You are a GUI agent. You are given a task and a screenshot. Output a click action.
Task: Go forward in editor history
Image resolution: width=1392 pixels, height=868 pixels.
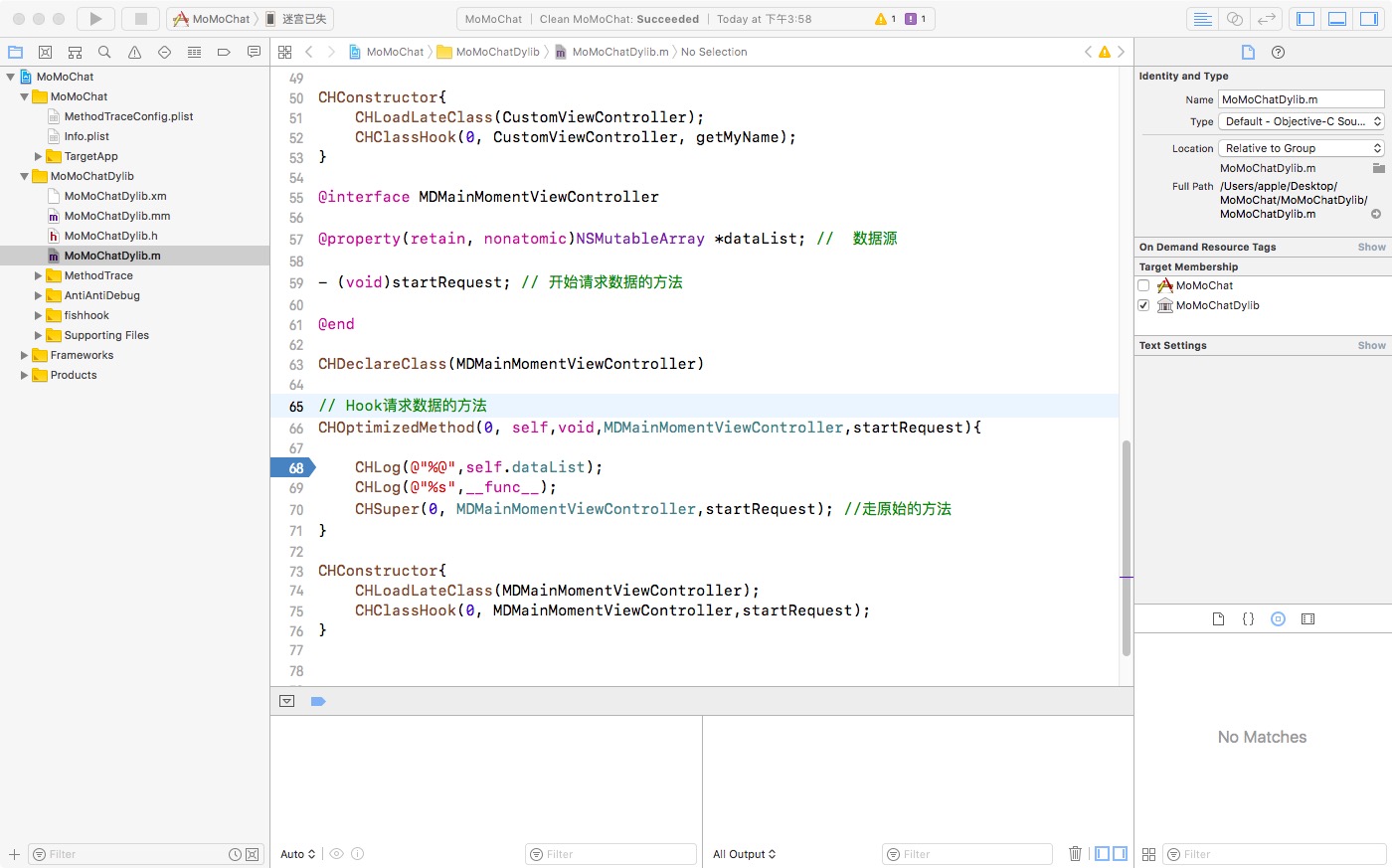(x=331, y=52)
